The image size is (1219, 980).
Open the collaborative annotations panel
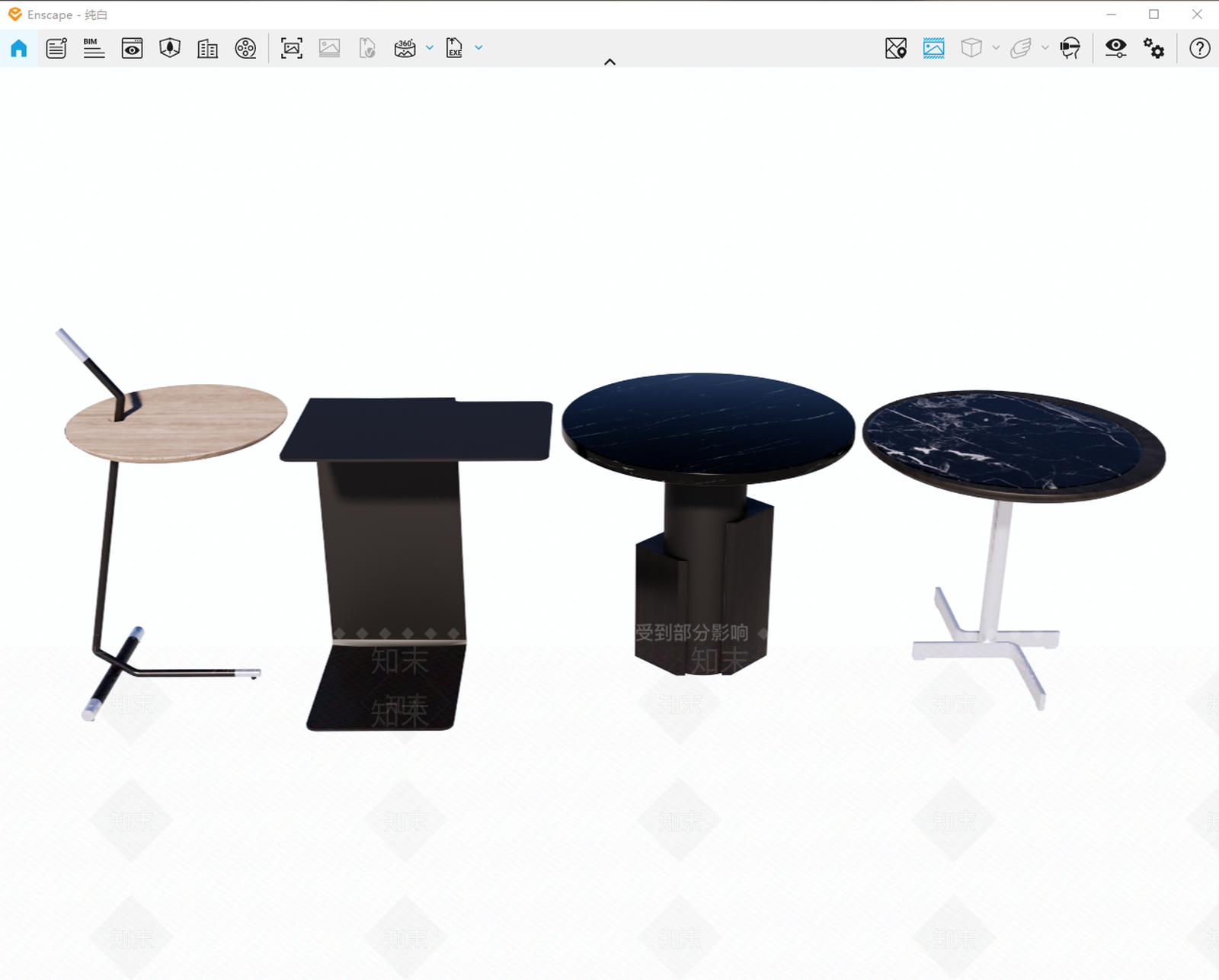(x=56, y=48)
